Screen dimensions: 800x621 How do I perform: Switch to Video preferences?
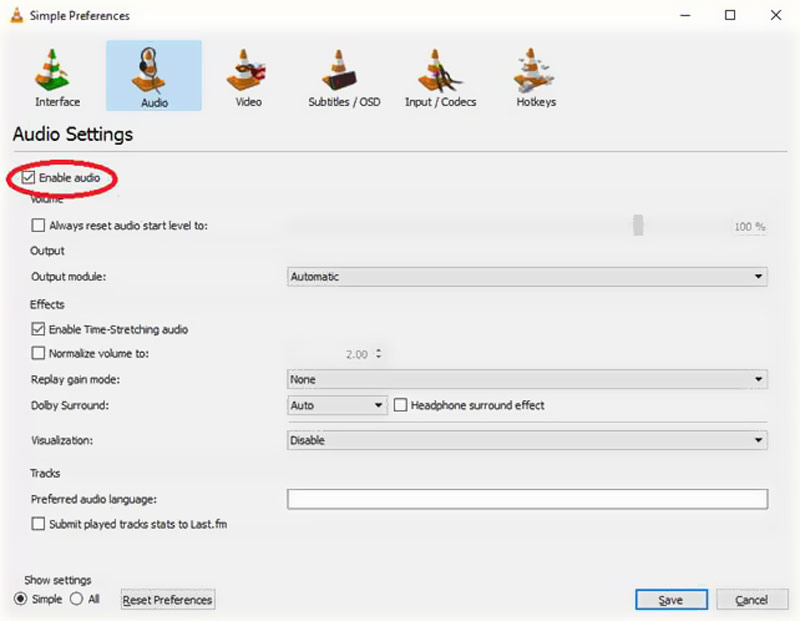[246, 75]
